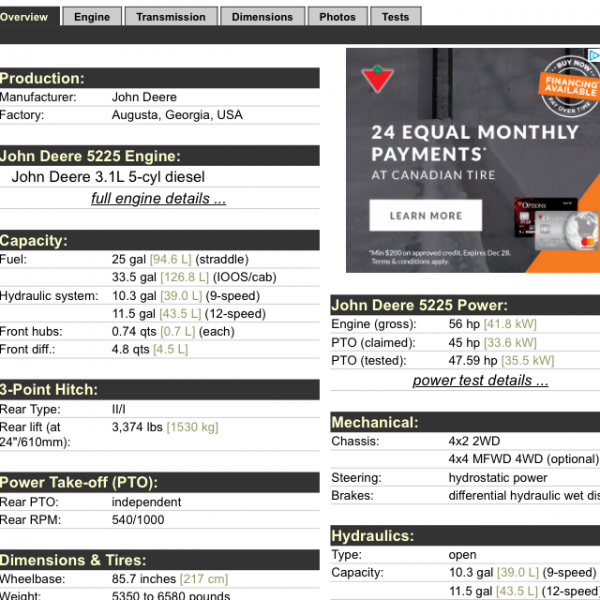Viewport: 600px width, 600px height.
Task: Open the Dimensions tab
Action: click(x=262, y=16)
